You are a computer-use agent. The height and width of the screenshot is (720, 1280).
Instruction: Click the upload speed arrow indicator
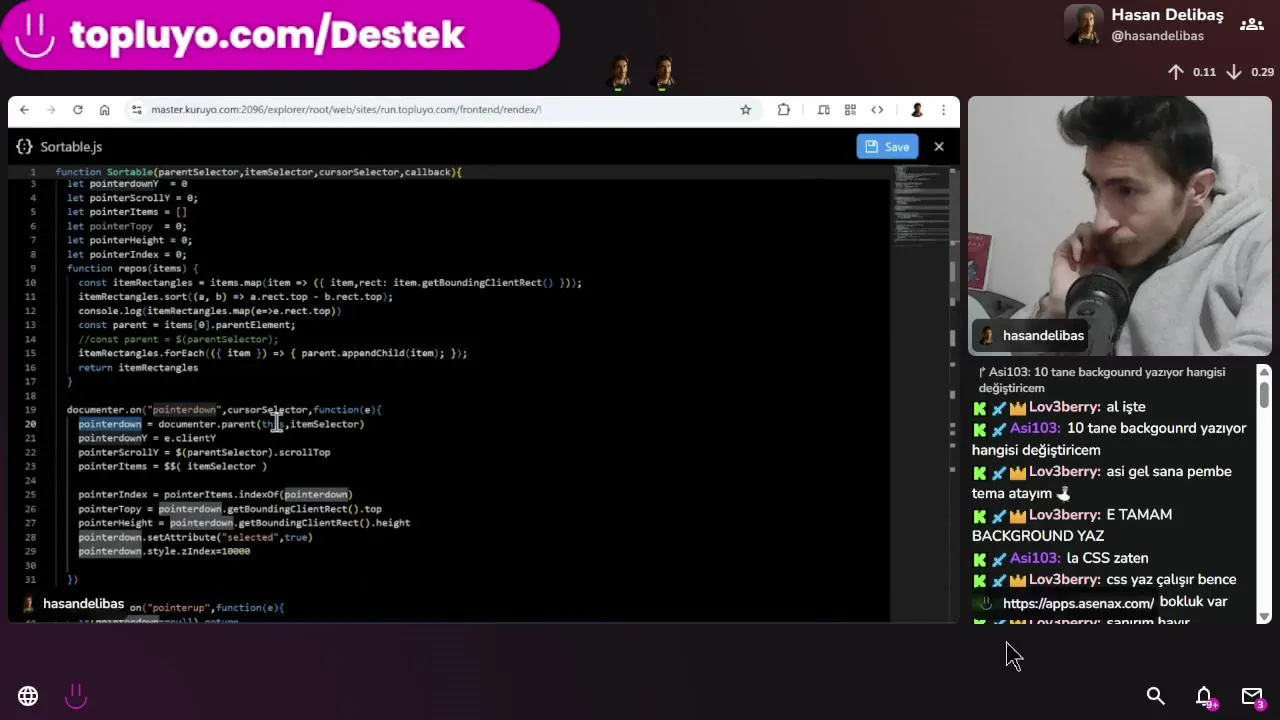coord(1176,72)
